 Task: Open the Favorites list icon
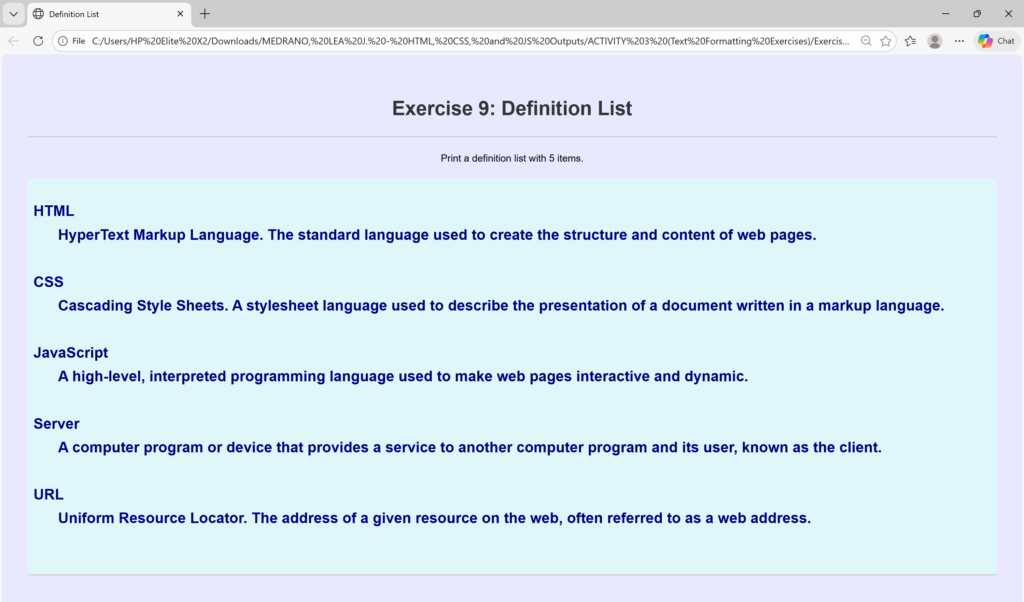tap(910, 41)
